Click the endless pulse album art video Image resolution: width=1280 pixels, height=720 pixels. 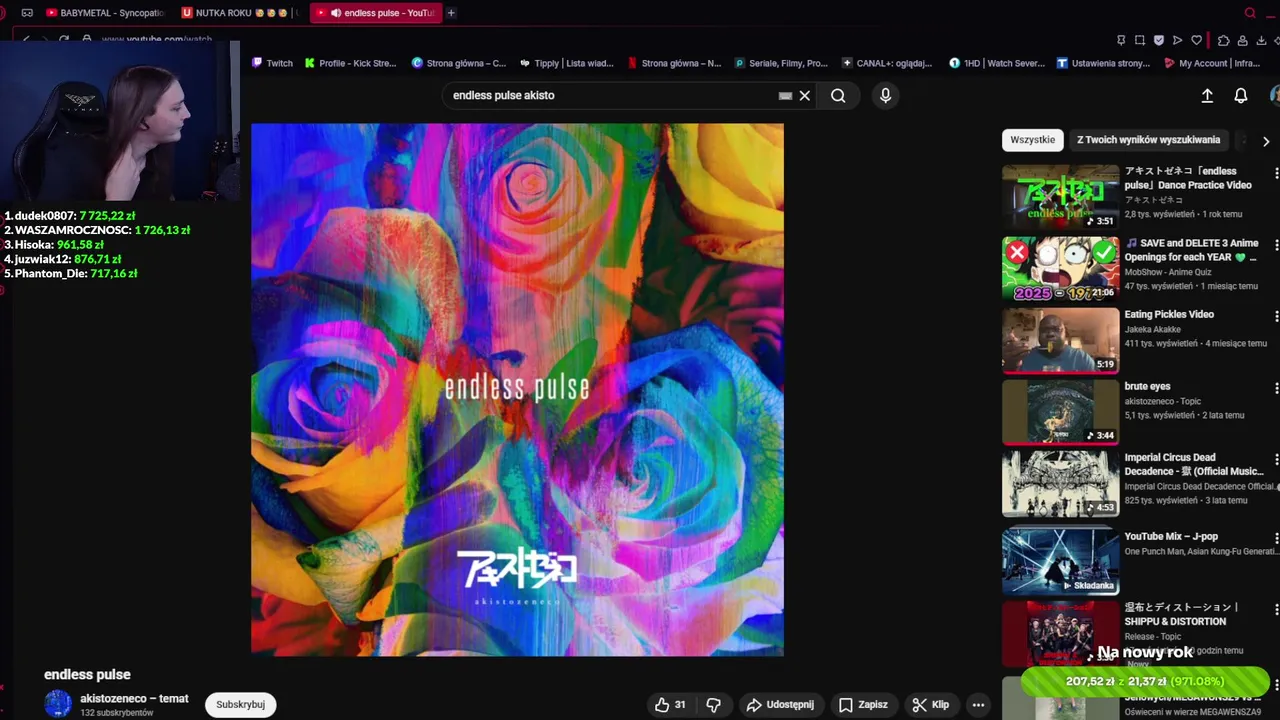[517, 390]
